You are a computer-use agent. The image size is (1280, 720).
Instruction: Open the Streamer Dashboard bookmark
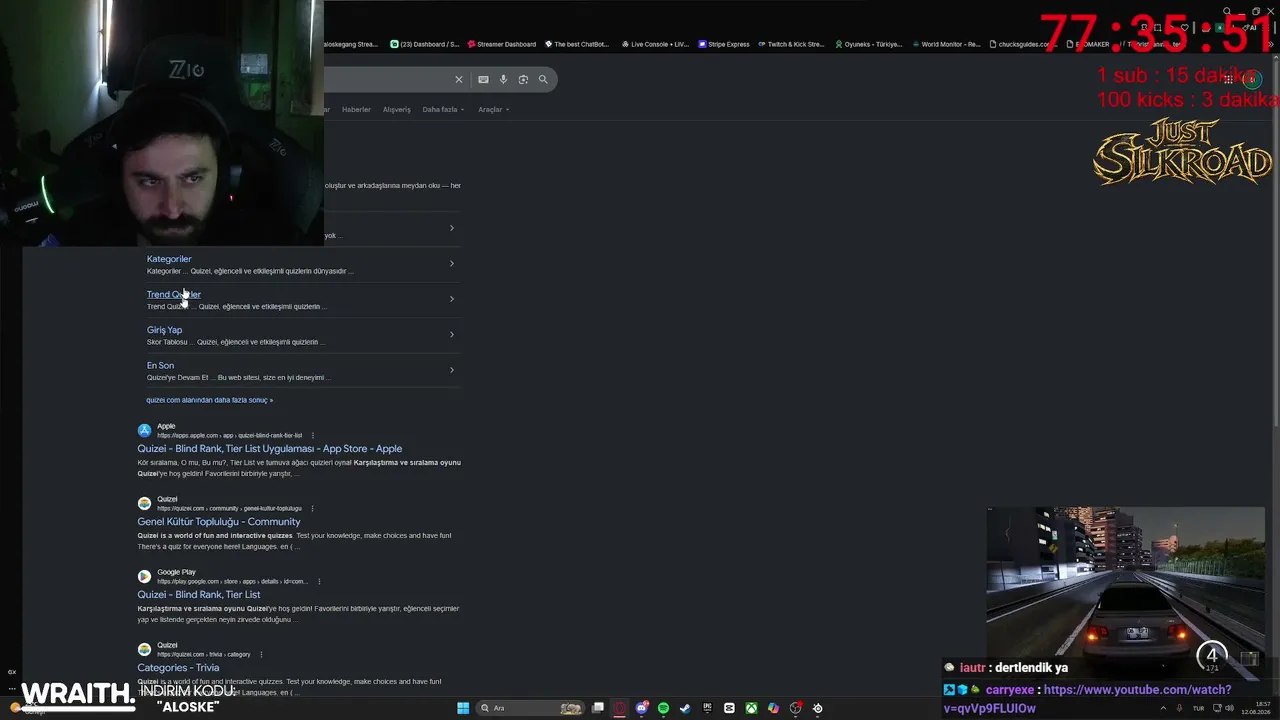coord(501,44)
